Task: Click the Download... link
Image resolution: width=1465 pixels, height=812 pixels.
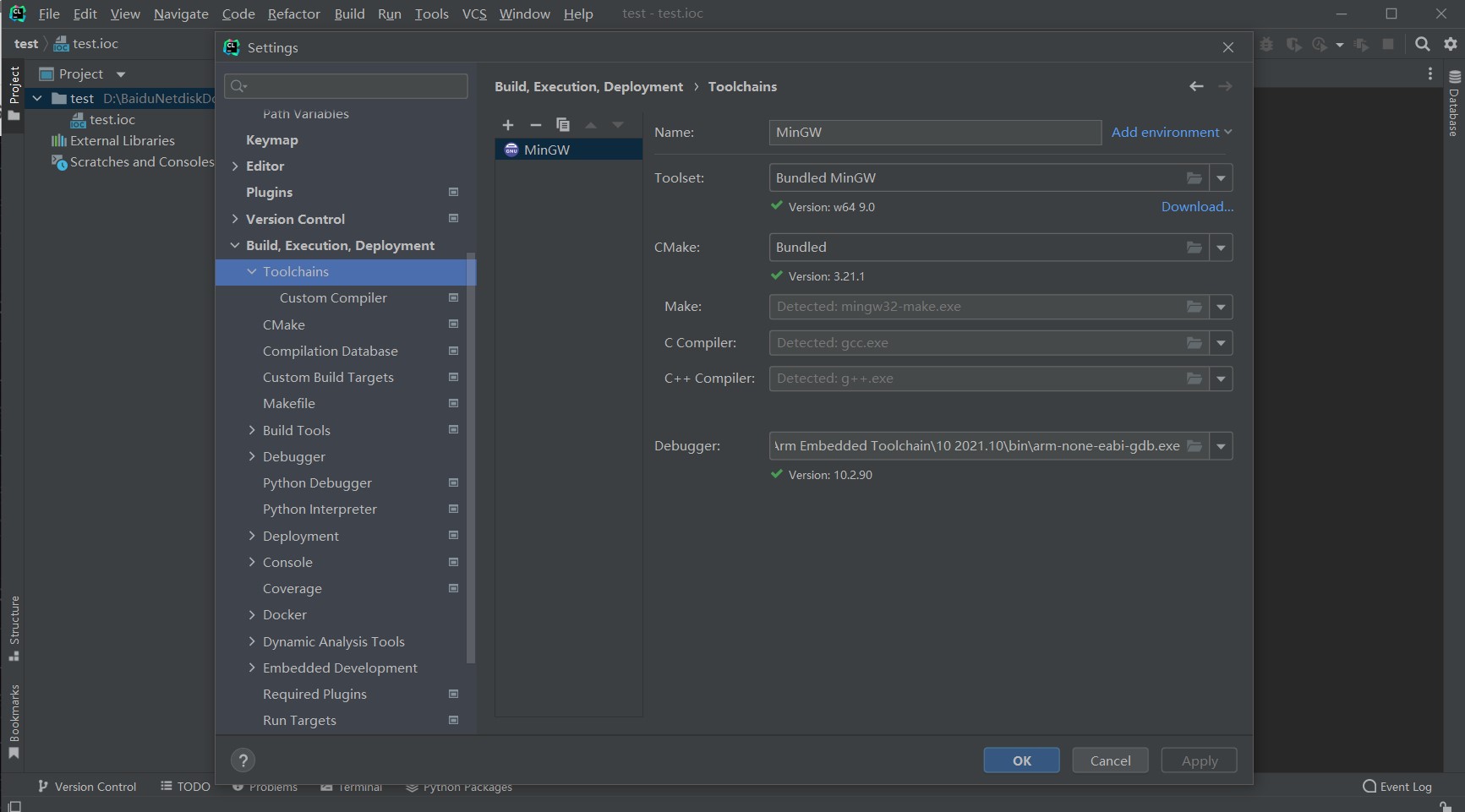Action: [x=1197, y=206]
